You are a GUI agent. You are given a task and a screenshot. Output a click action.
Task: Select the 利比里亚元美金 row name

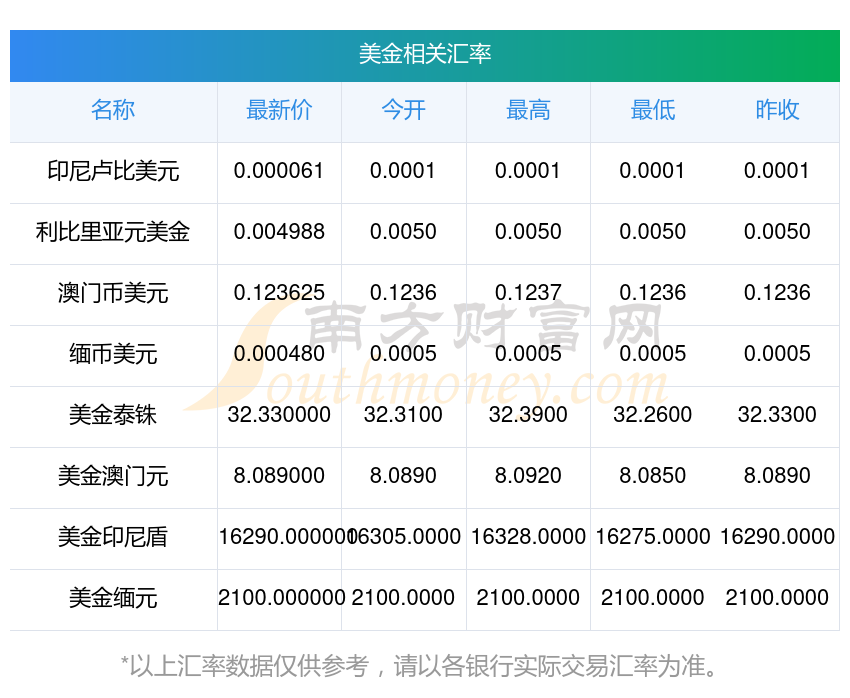click(113, 232)
